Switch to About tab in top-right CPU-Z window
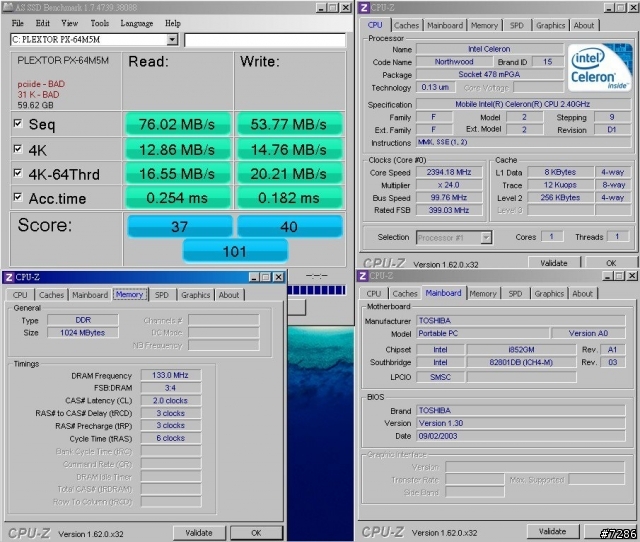 click(584, 25)
